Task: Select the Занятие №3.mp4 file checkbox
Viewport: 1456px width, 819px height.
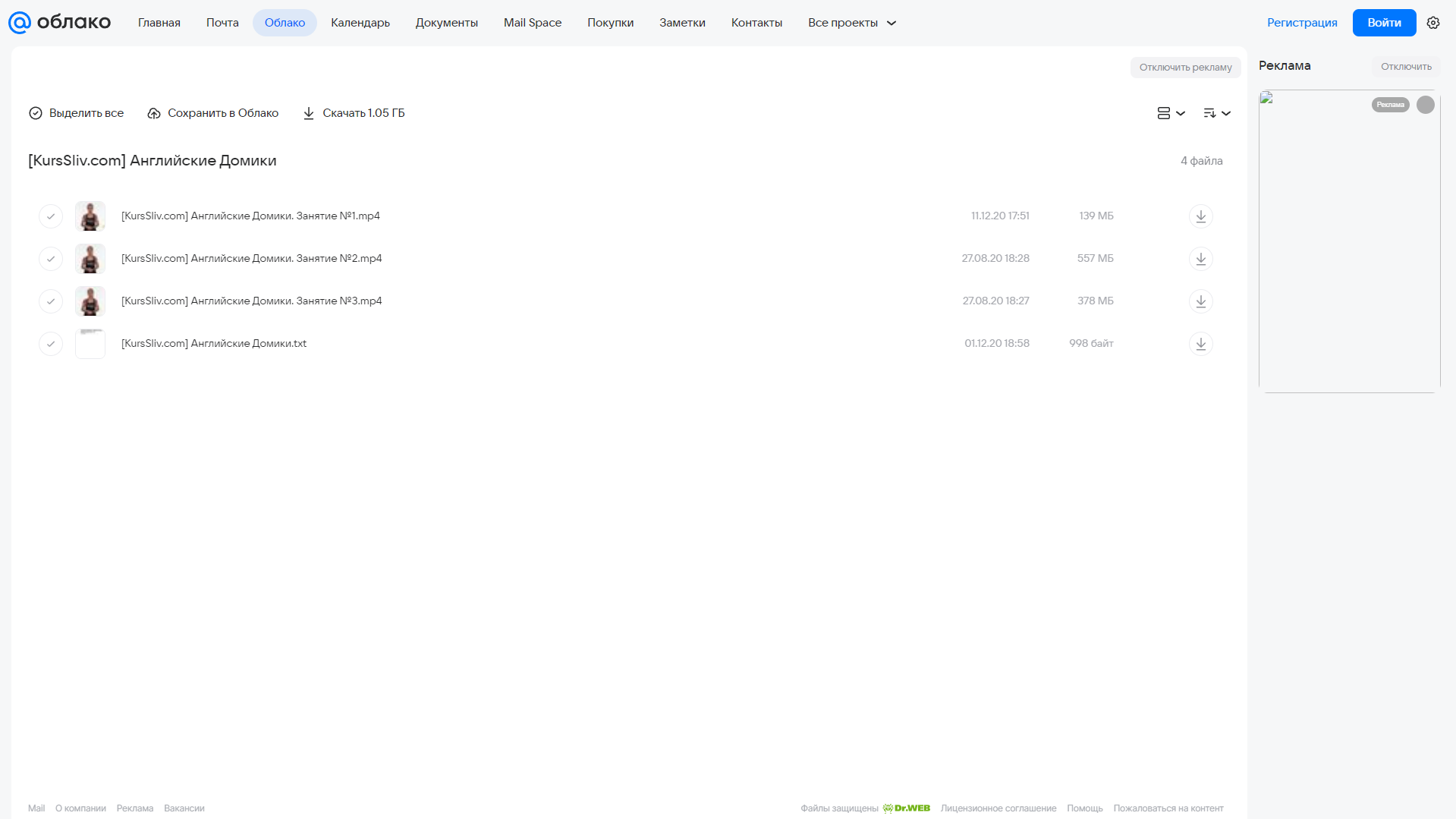Action: point(51,301)
